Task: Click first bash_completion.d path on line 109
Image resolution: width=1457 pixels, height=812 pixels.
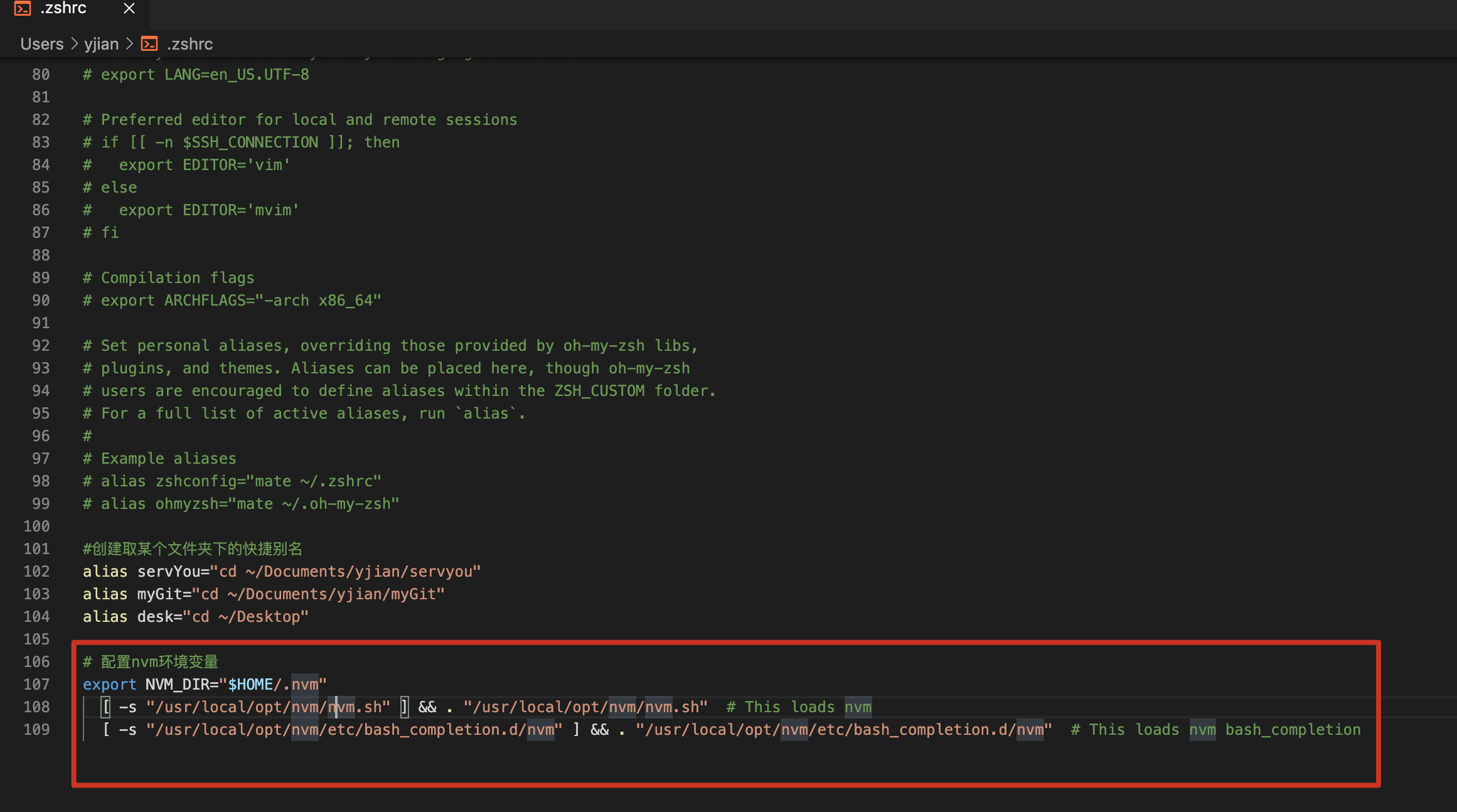Action: click(355, 730)
